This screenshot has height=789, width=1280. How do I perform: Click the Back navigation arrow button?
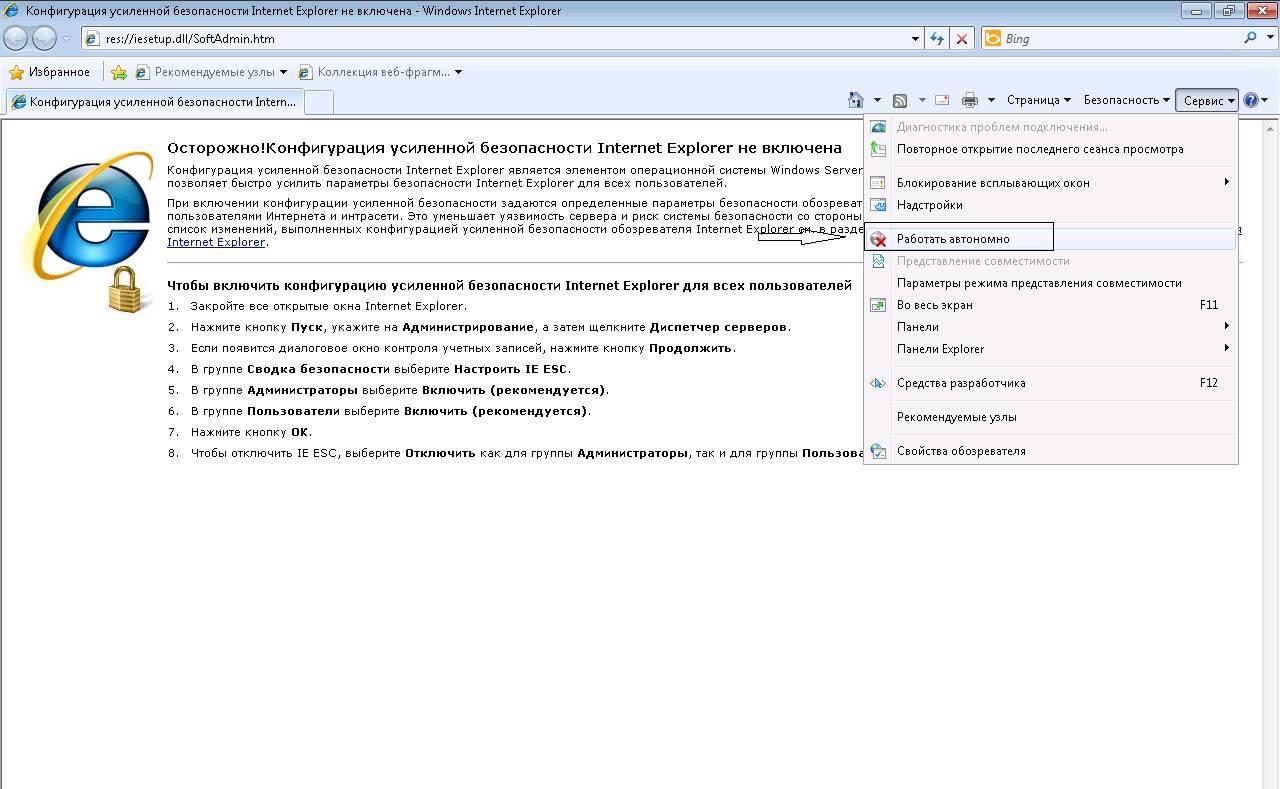pos(15,38)
